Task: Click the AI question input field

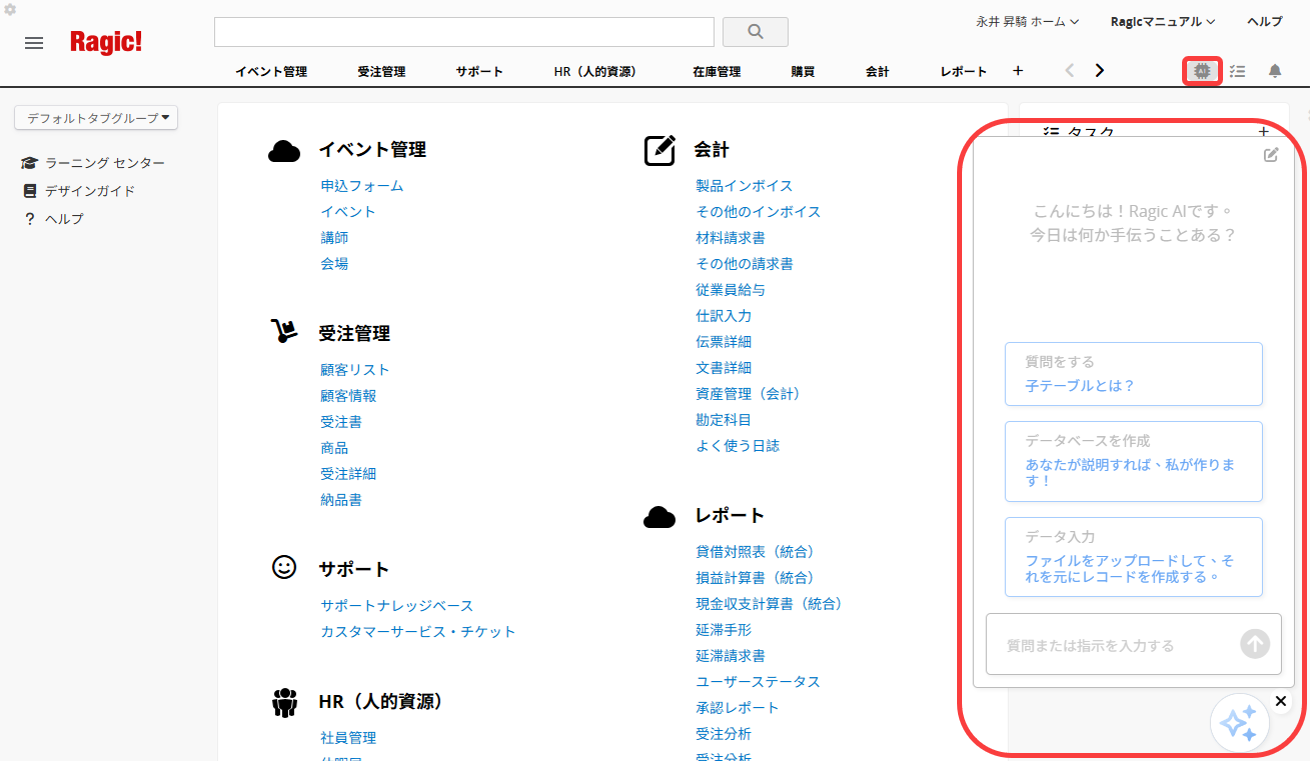Action: [x=1110, y=645]
